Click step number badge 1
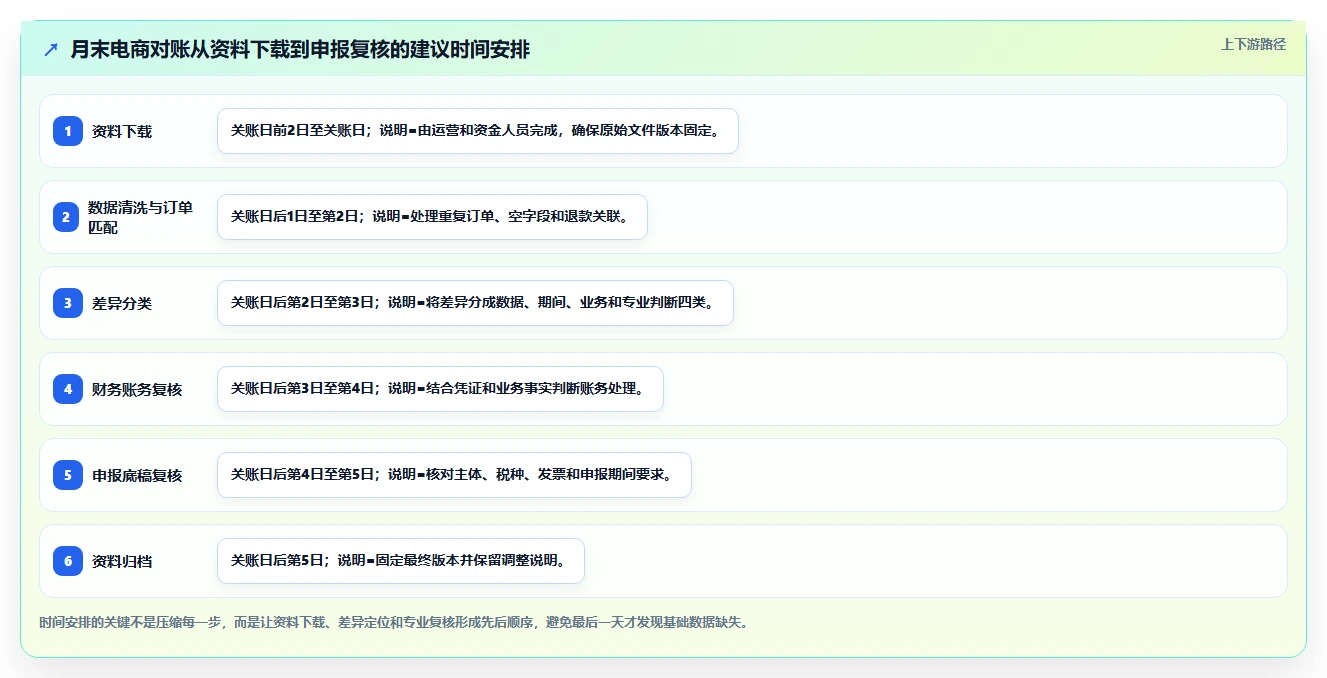Viewport: 1327px width, 678px height. (68, 131)
